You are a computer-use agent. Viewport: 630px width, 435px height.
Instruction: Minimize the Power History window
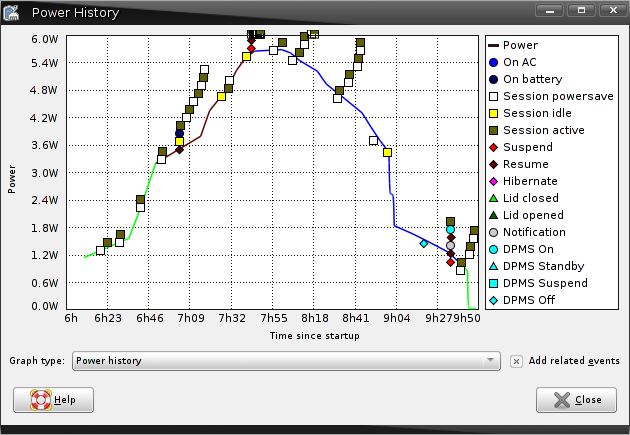pyautogui.click(x=549, y=11)
